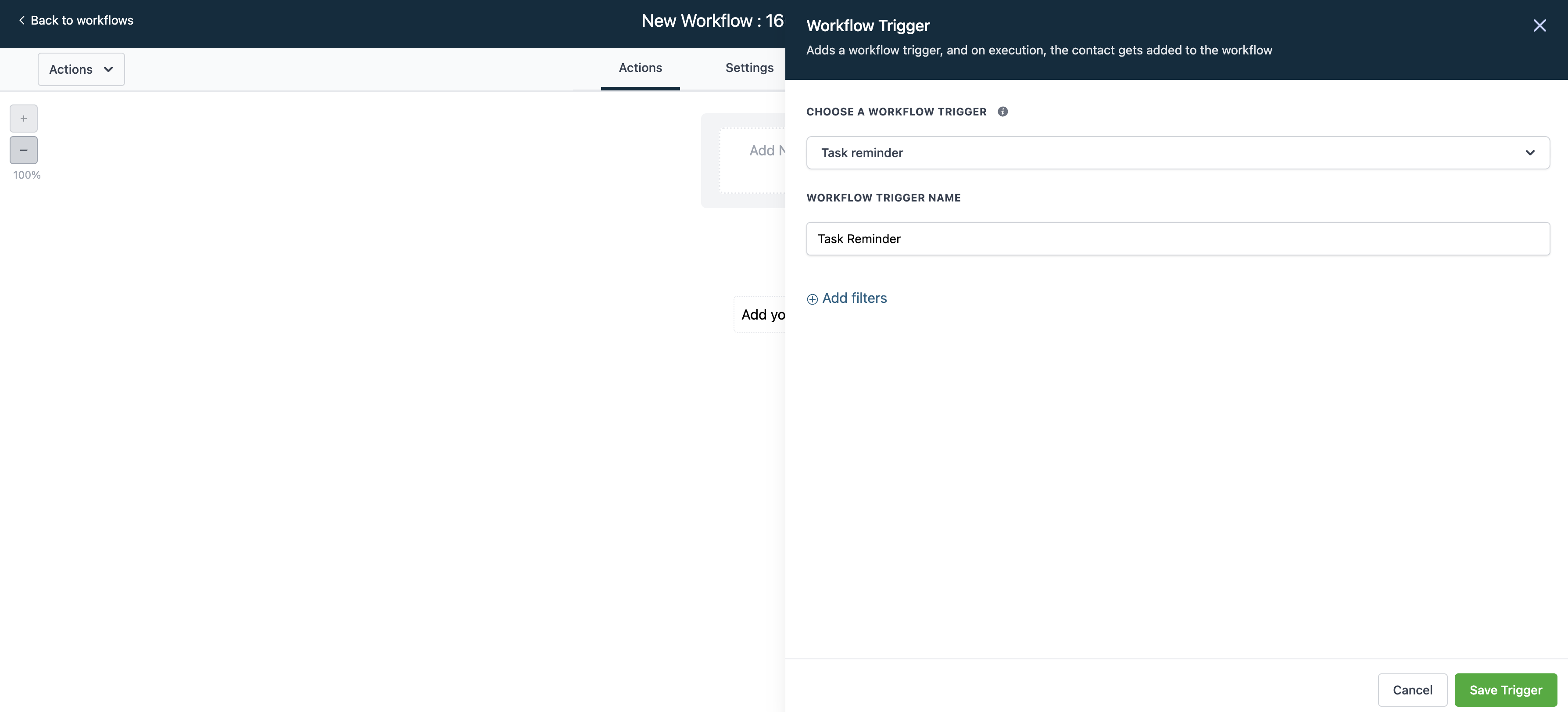
Task: Zoom out the canvas with the minus button
Action: click(x=24, y=151)
